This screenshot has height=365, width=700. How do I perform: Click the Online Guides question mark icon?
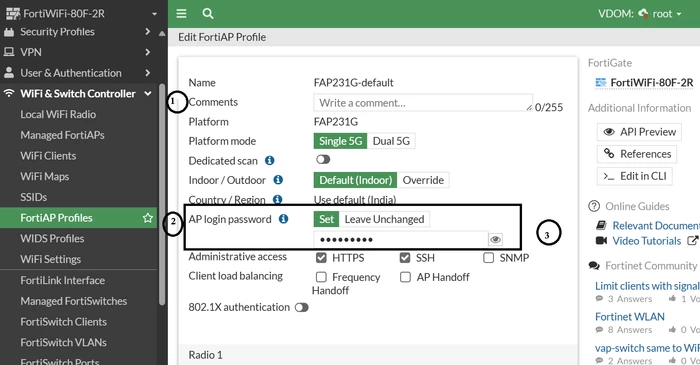[x=594, y=206]
